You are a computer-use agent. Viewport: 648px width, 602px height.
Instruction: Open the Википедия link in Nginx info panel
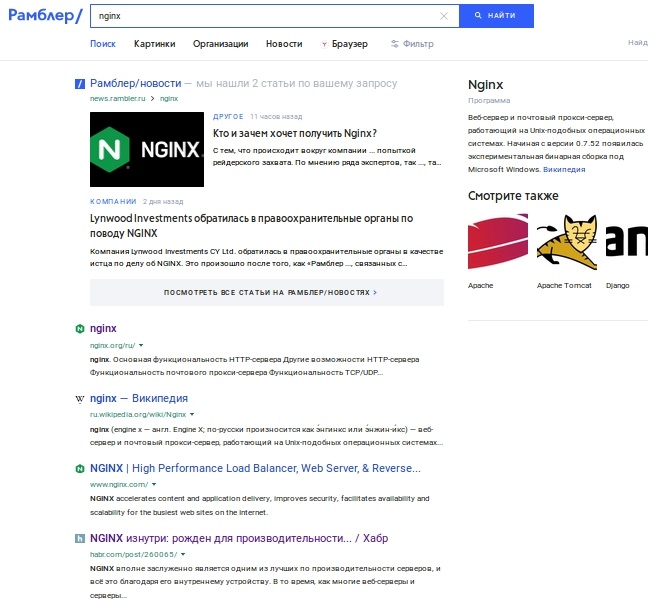point(564,169)
